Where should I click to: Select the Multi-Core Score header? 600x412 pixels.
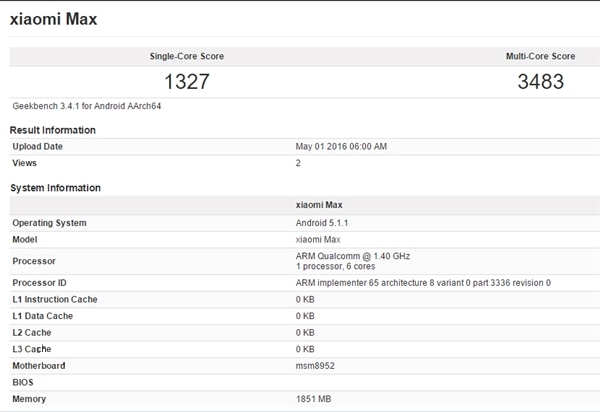pos(540,56)
